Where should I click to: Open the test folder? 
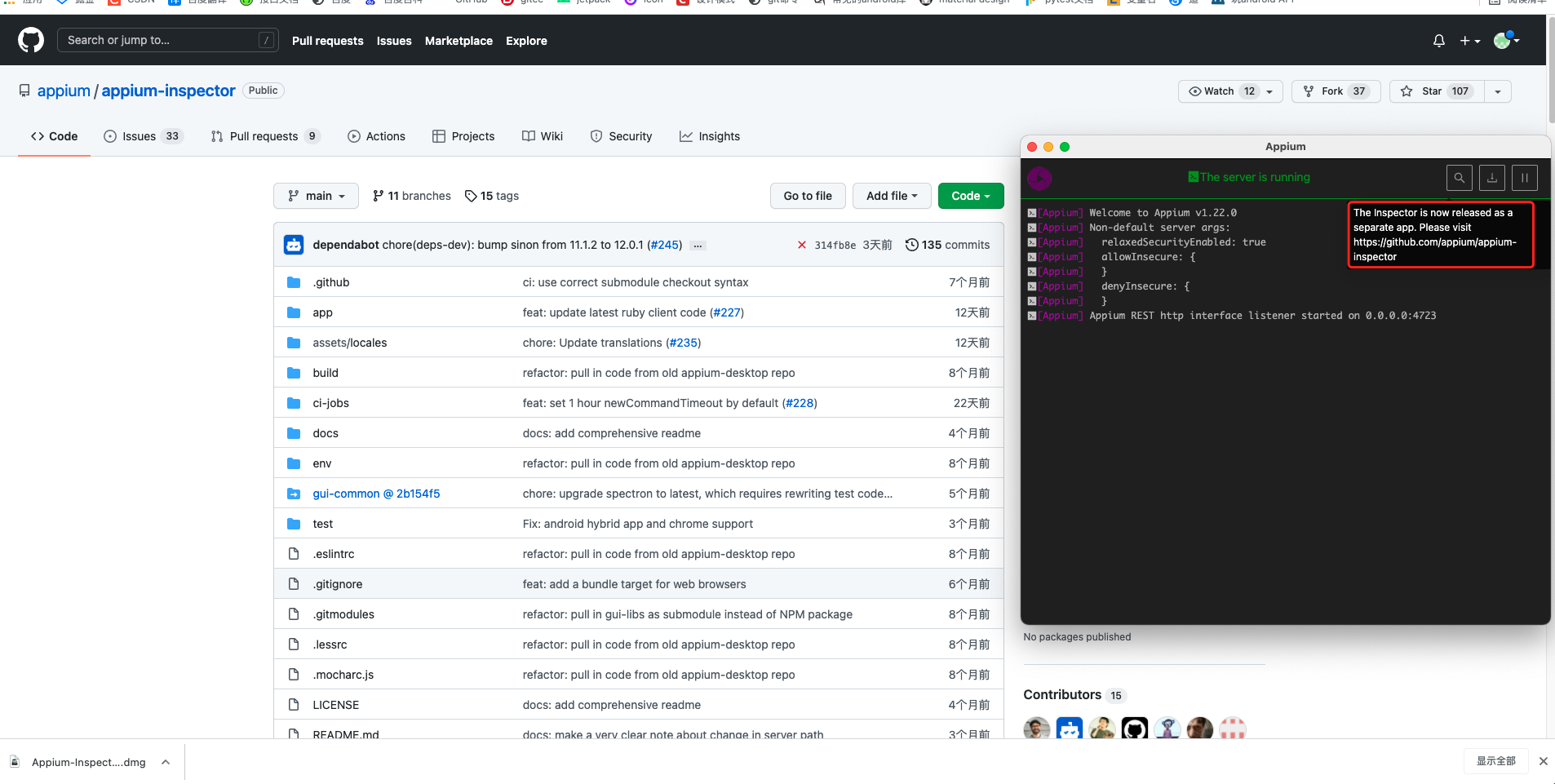click(322, 524)
